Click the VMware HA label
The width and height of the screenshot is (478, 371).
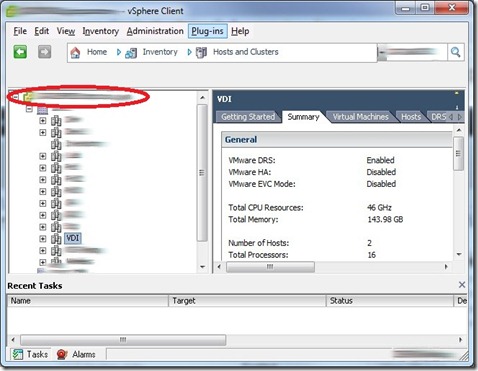(249, 172)
